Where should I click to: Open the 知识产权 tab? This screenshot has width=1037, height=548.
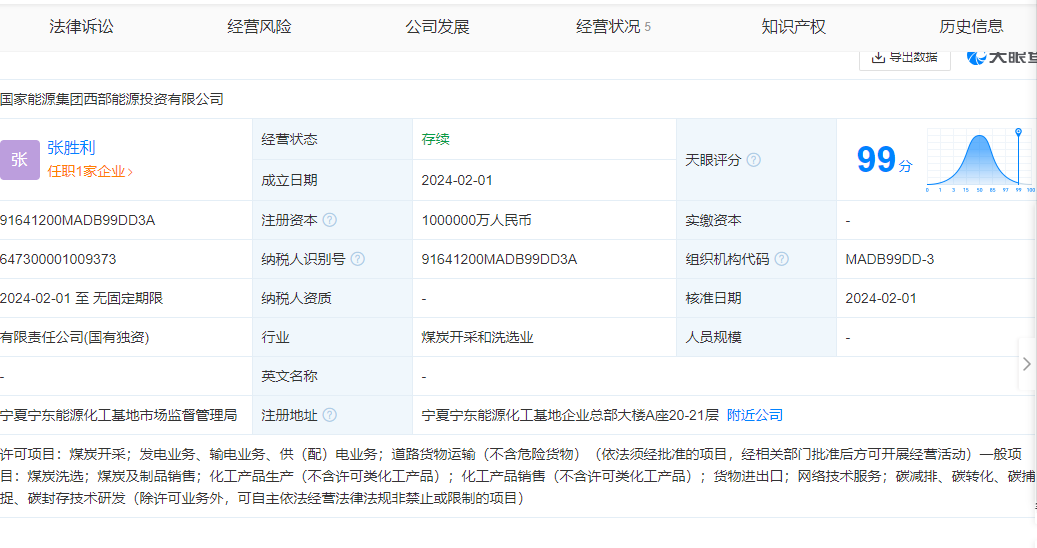[793, 27]
